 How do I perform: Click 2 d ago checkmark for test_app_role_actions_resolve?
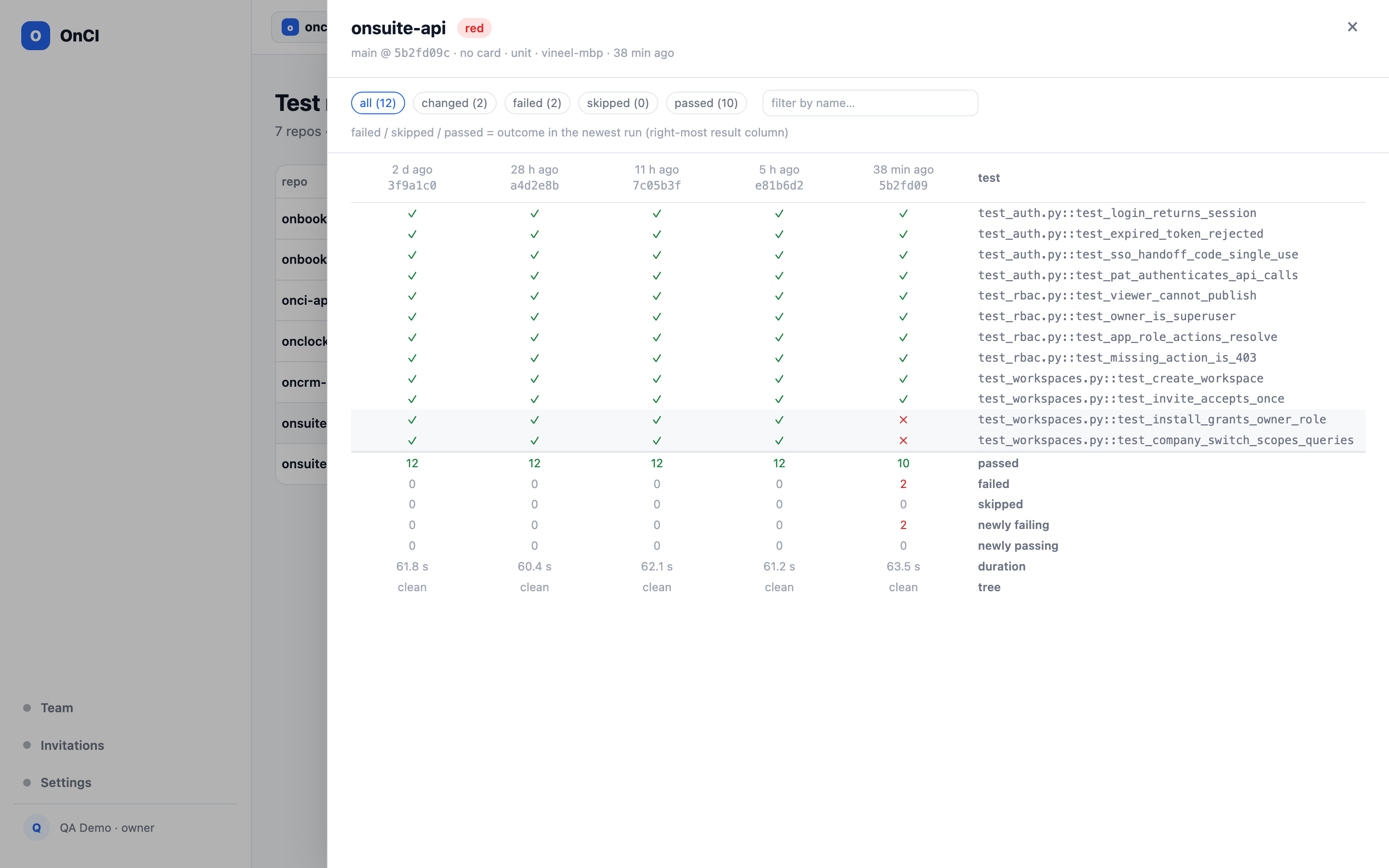[x=412, y=338]
